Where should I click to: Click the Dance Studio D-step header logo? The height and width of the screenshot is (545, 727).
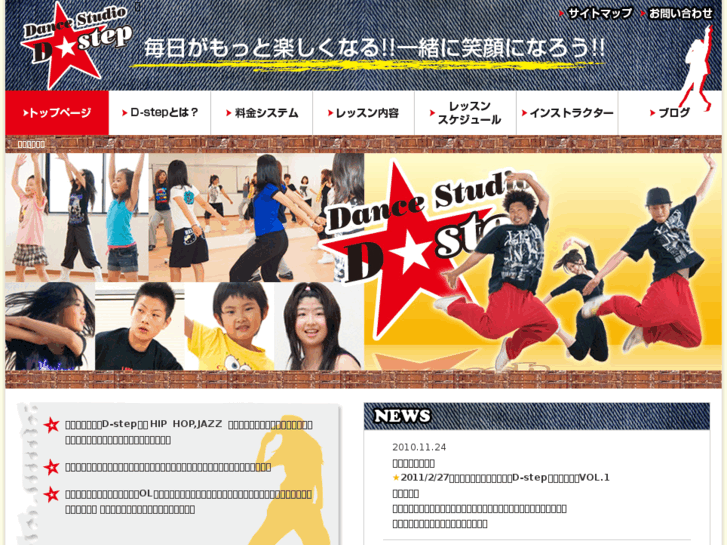coord(77,45)
